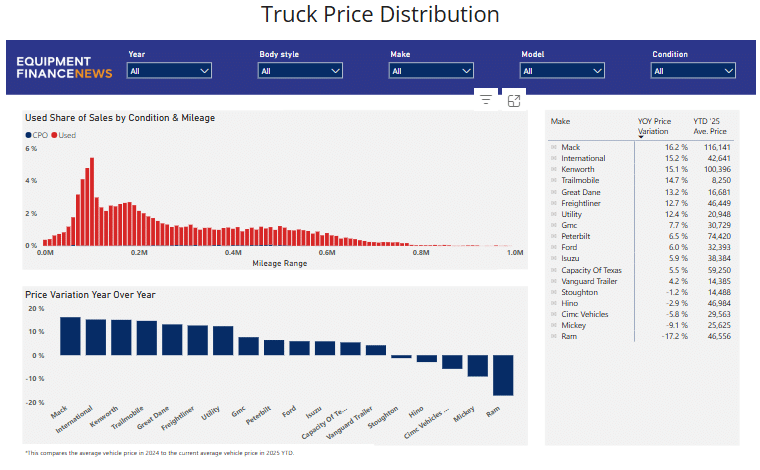This screenshot has width=760, height=470.
Task: Open the Year dropdown filter
Action: click(x=169, y=71)
